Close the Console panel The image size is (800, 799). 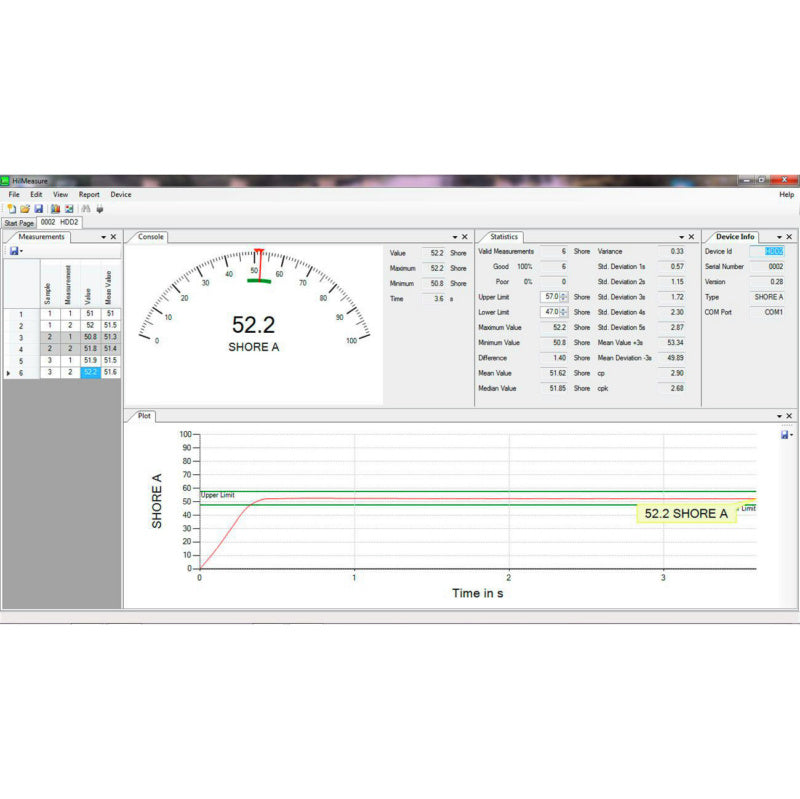[464, 237]
